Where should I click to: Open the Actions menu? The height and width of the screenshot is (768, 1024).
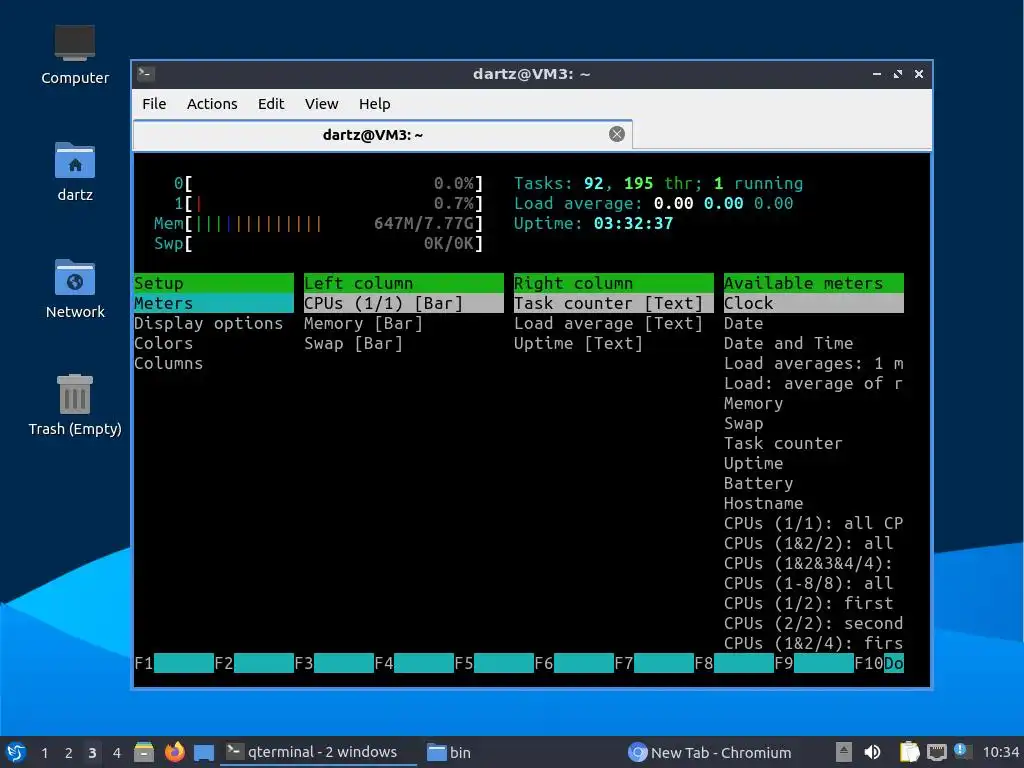212,104
